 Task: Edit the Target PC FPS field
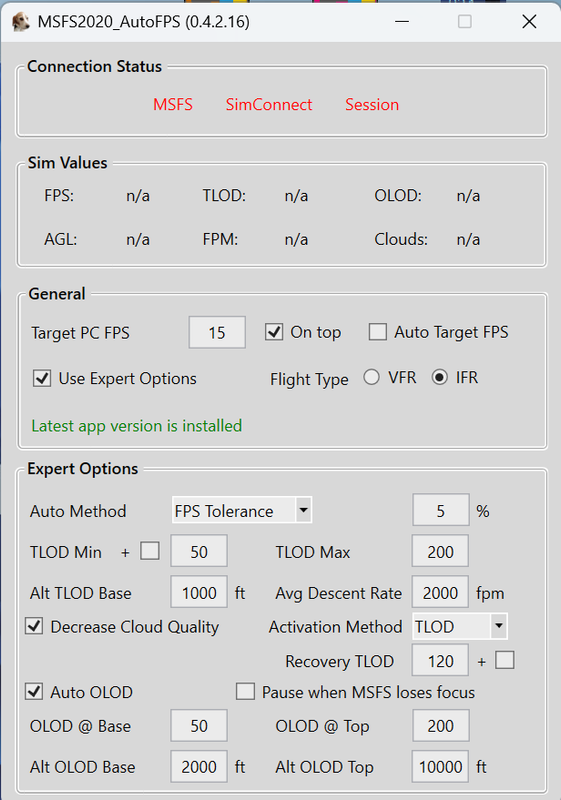[x=217, y=333]
